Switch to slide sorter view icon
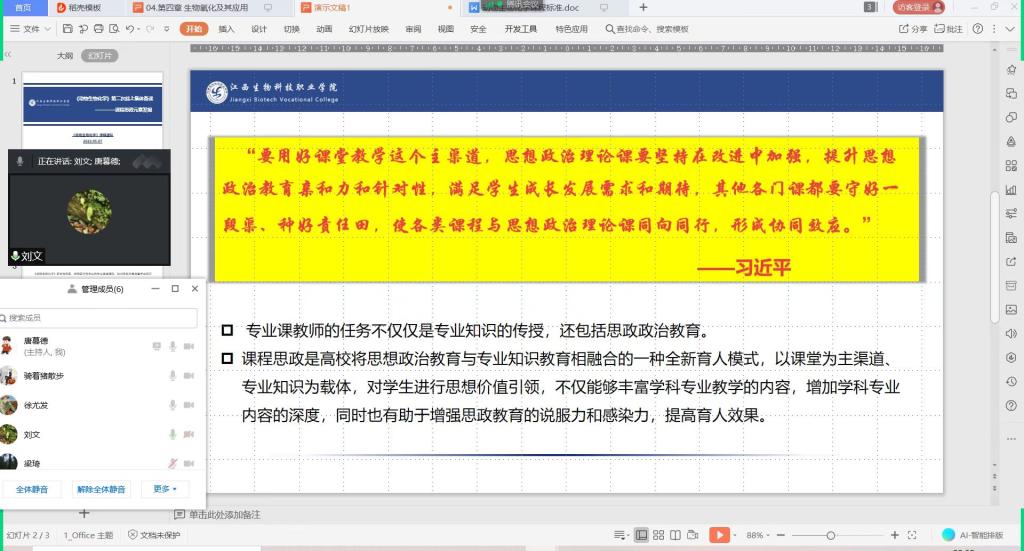The image size is (1024, 551). click(660, 535)
